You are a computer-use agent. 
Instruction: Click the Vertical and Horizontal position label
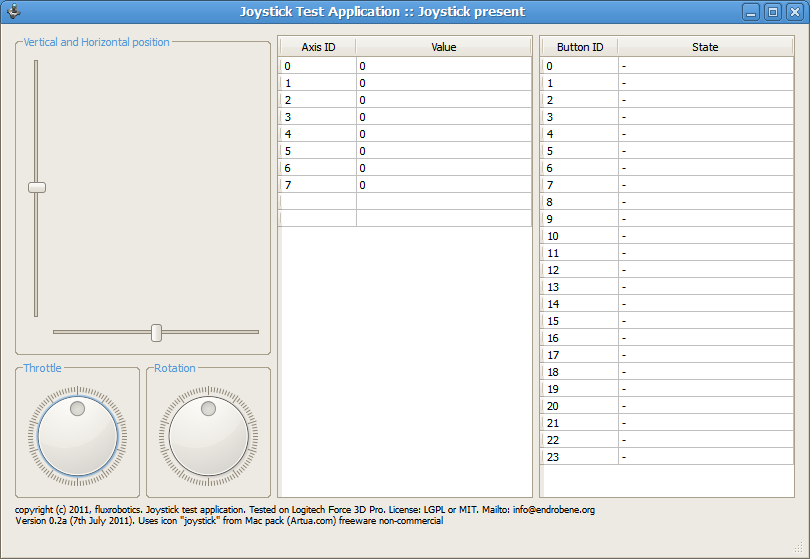97,42
